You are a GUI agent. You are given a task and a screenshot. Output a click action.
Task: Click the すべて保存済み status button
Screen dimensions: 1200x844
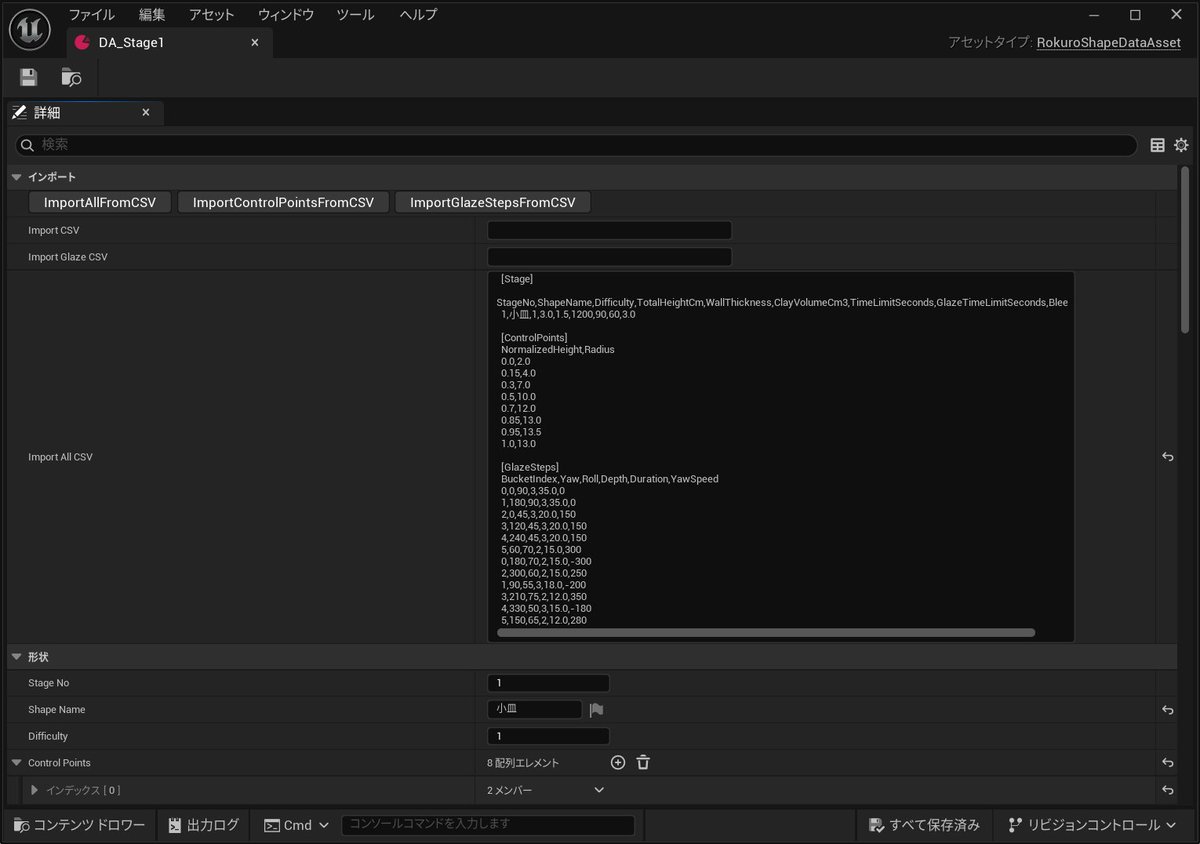click(925, 825)
